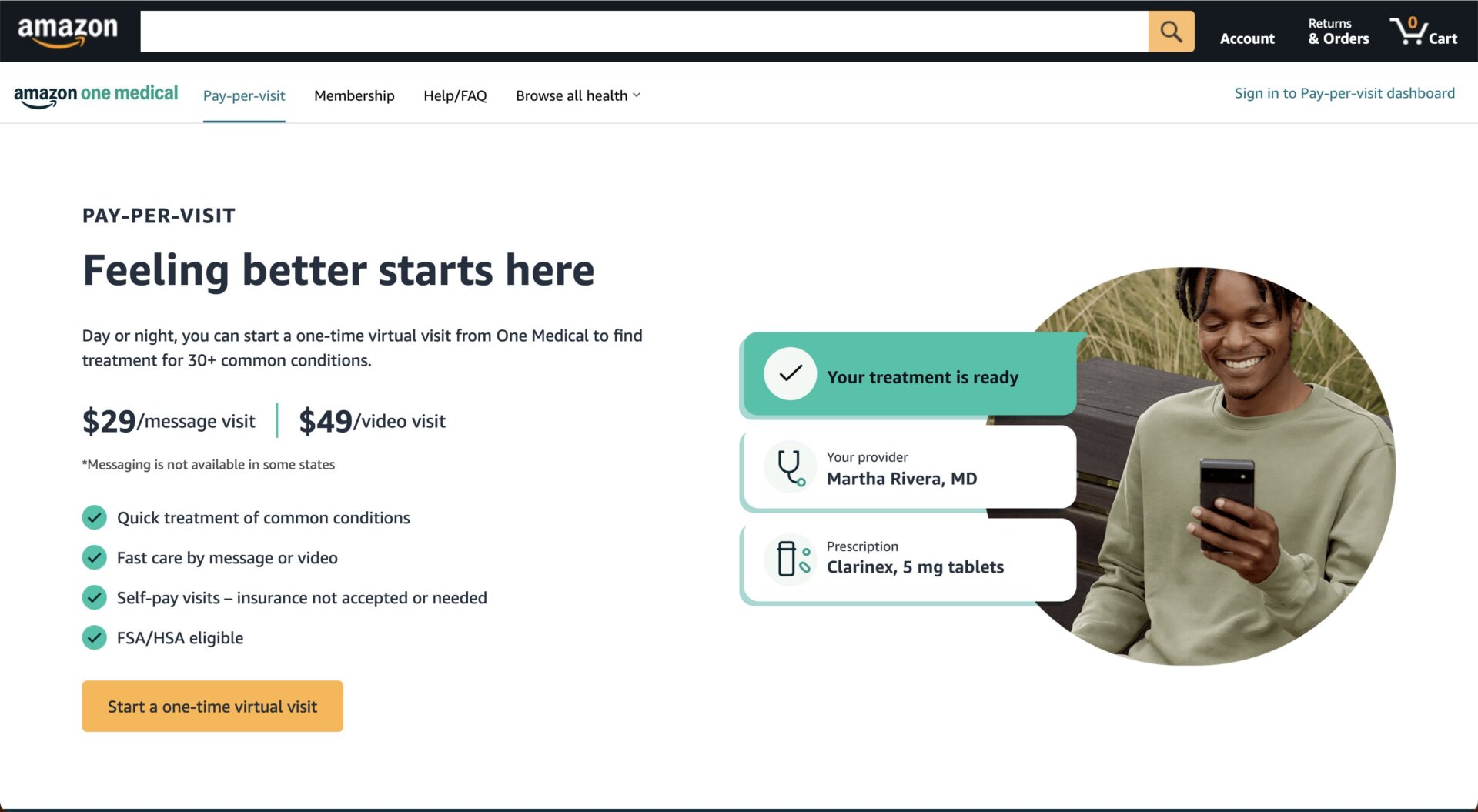Click the search magnifying glass icon
Image resolution: width=1478 pixels, height=812 pixels.
click(x=1170, y=32)
